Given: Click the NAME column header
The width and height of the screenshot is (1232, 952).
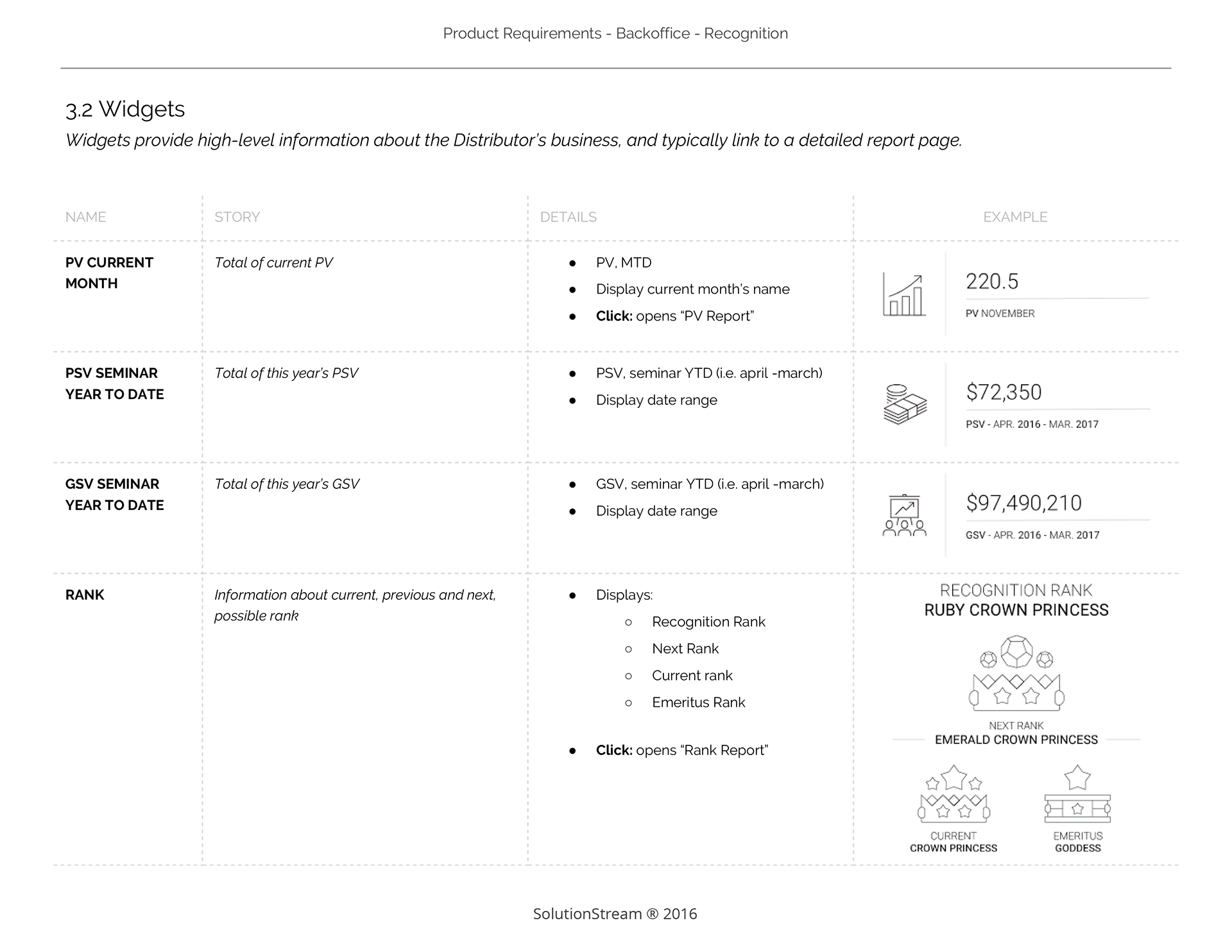Looking at the screenshot, I should coord(85,217).
